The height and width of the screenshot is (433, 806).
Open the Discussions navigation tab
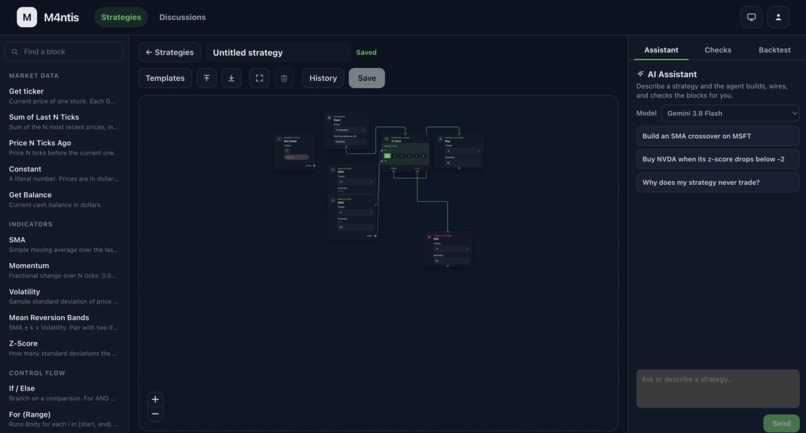click(182, 17)
